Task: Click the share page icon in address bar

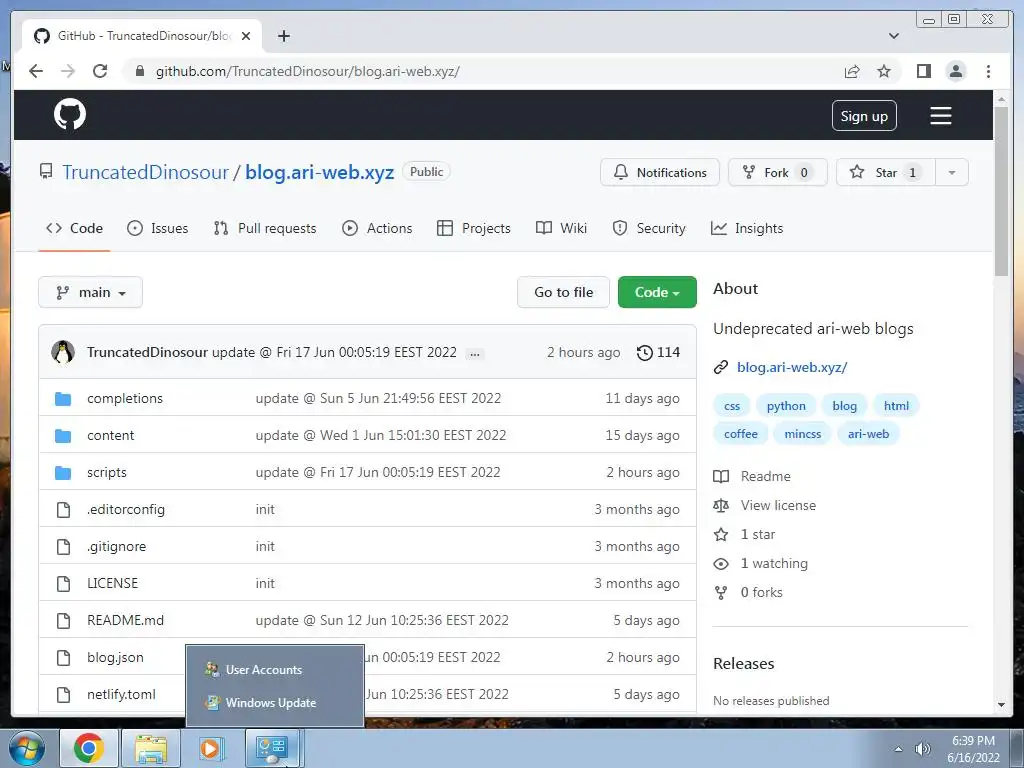Action: pos(852,71)
